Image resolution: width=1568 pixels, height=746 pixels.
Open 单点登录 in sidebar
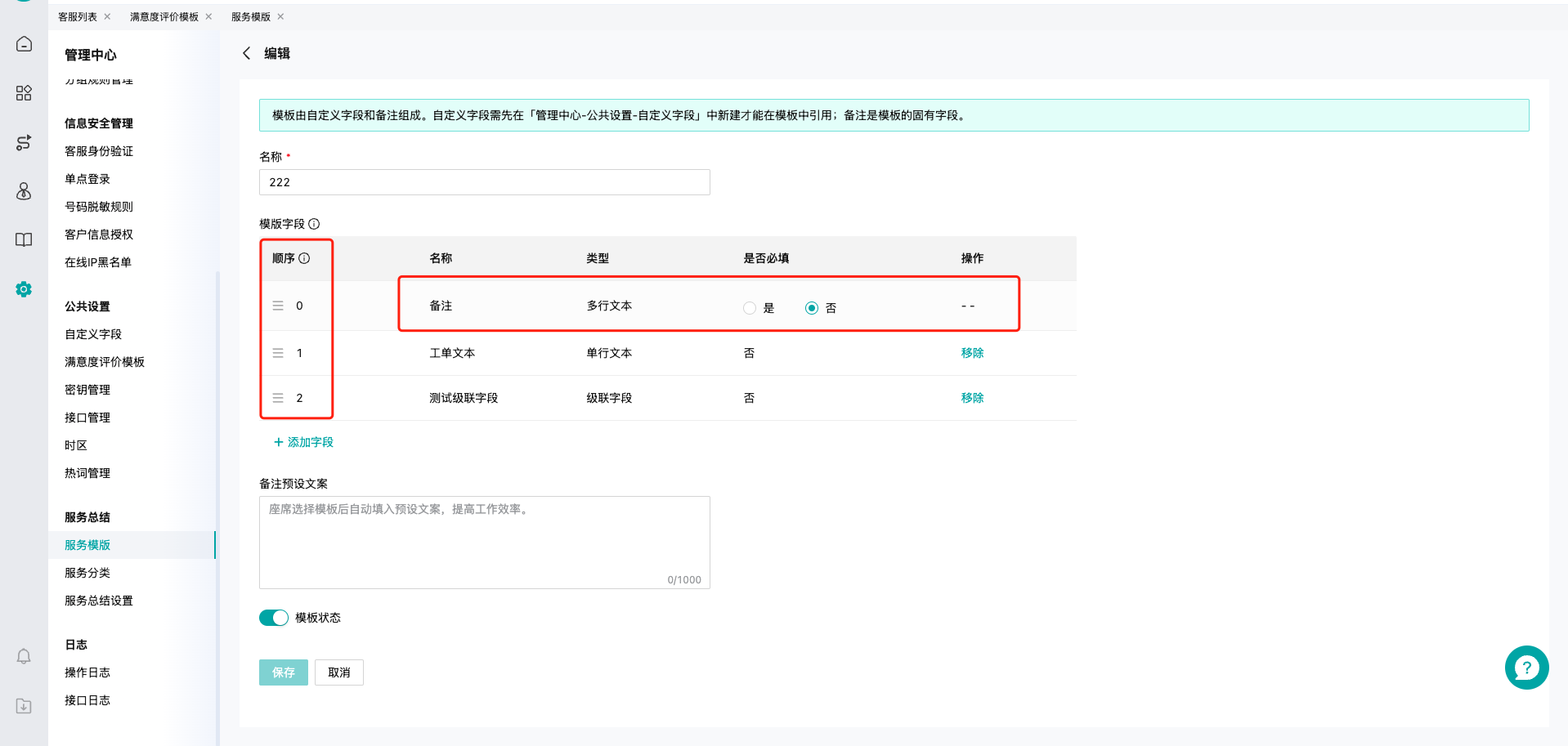pyautogui.click(x=87, y=179)
